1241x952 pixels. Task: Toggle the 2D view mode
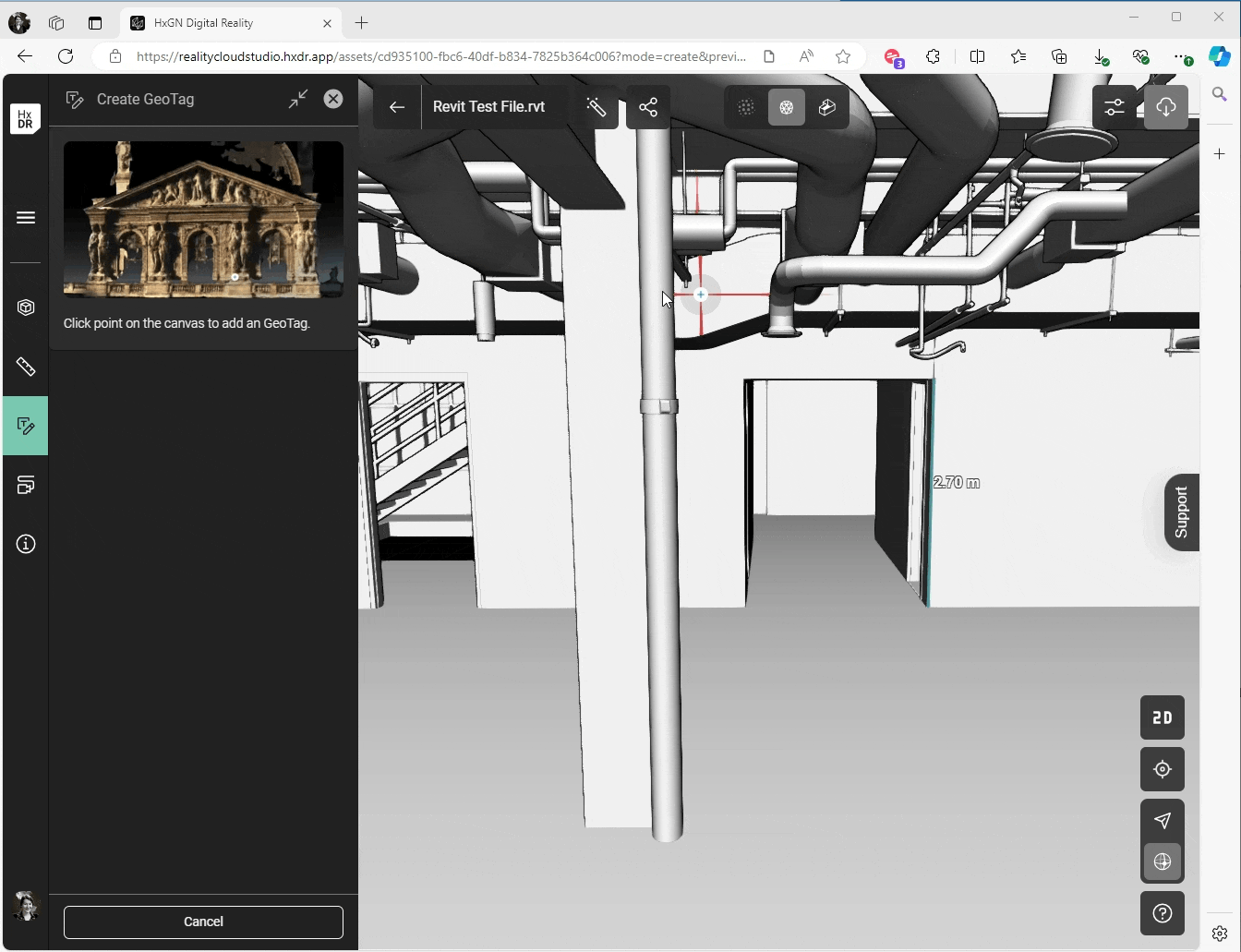[x=1162, y=717]
